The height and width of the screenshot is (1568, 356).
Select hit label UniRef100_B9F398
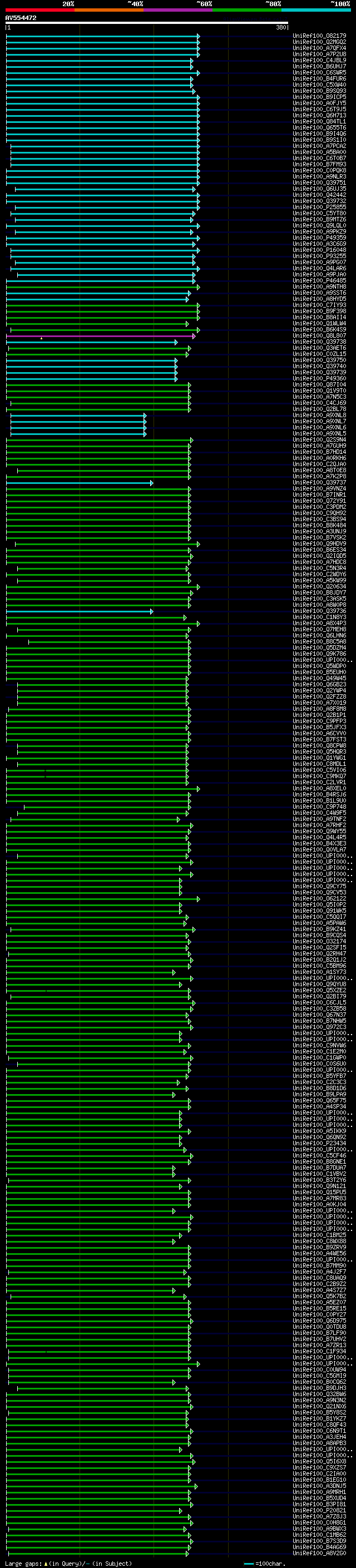click(319, 311)
